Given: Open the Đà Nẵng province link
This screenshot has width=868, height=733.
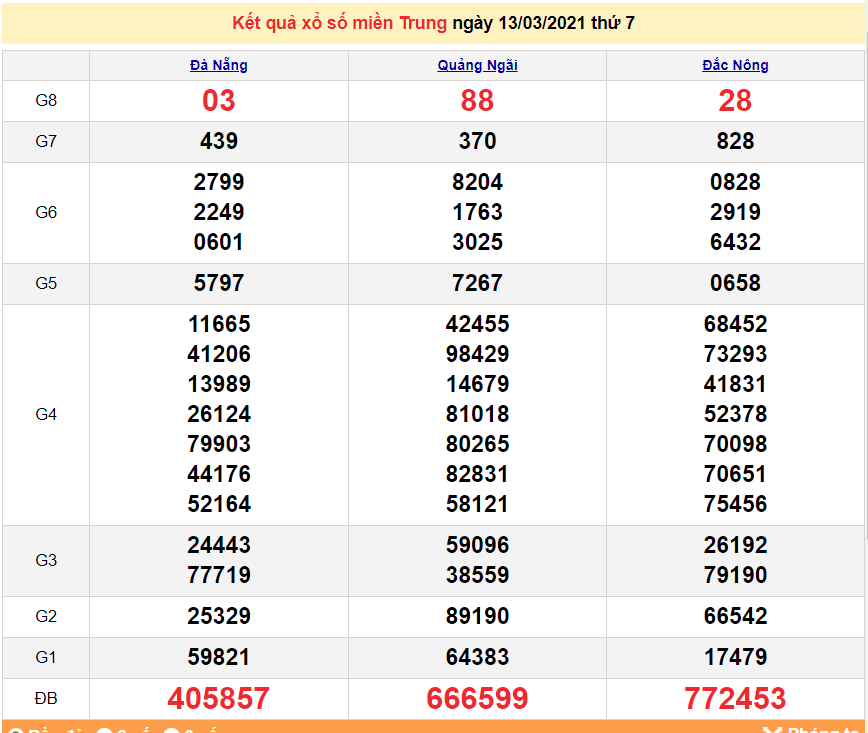Looking at the screenshot, I should (x=218, y=65).
